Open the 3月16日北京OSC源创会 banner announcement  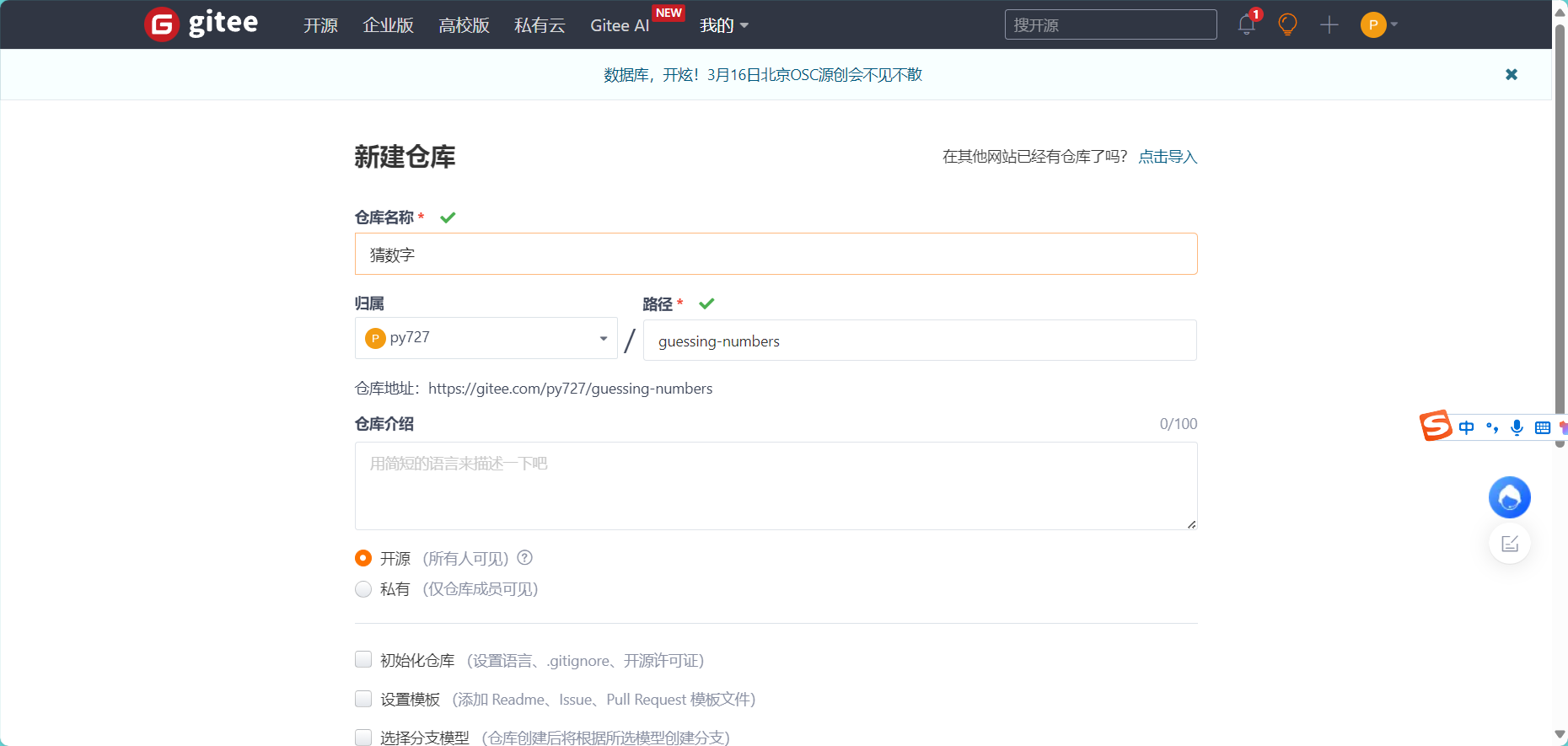[x=763, y=75]
